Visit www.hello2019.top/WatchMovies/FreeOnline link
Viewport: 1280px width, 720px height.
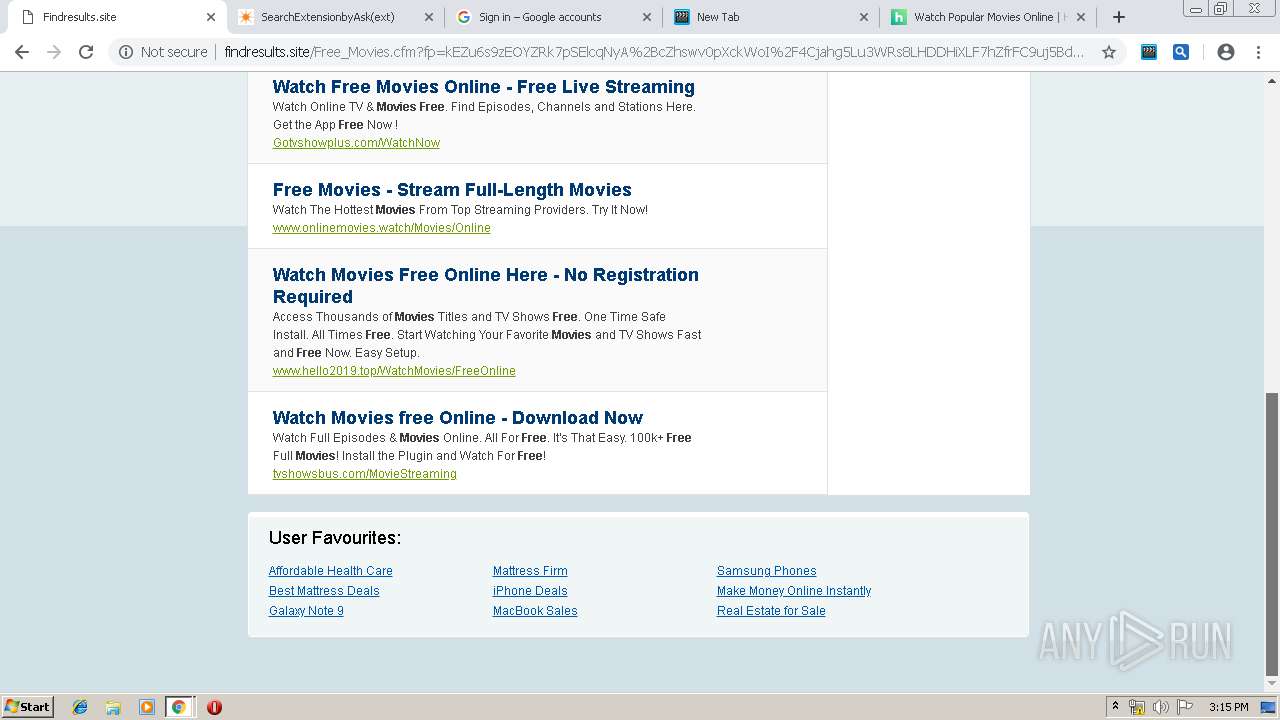(394, 371)
